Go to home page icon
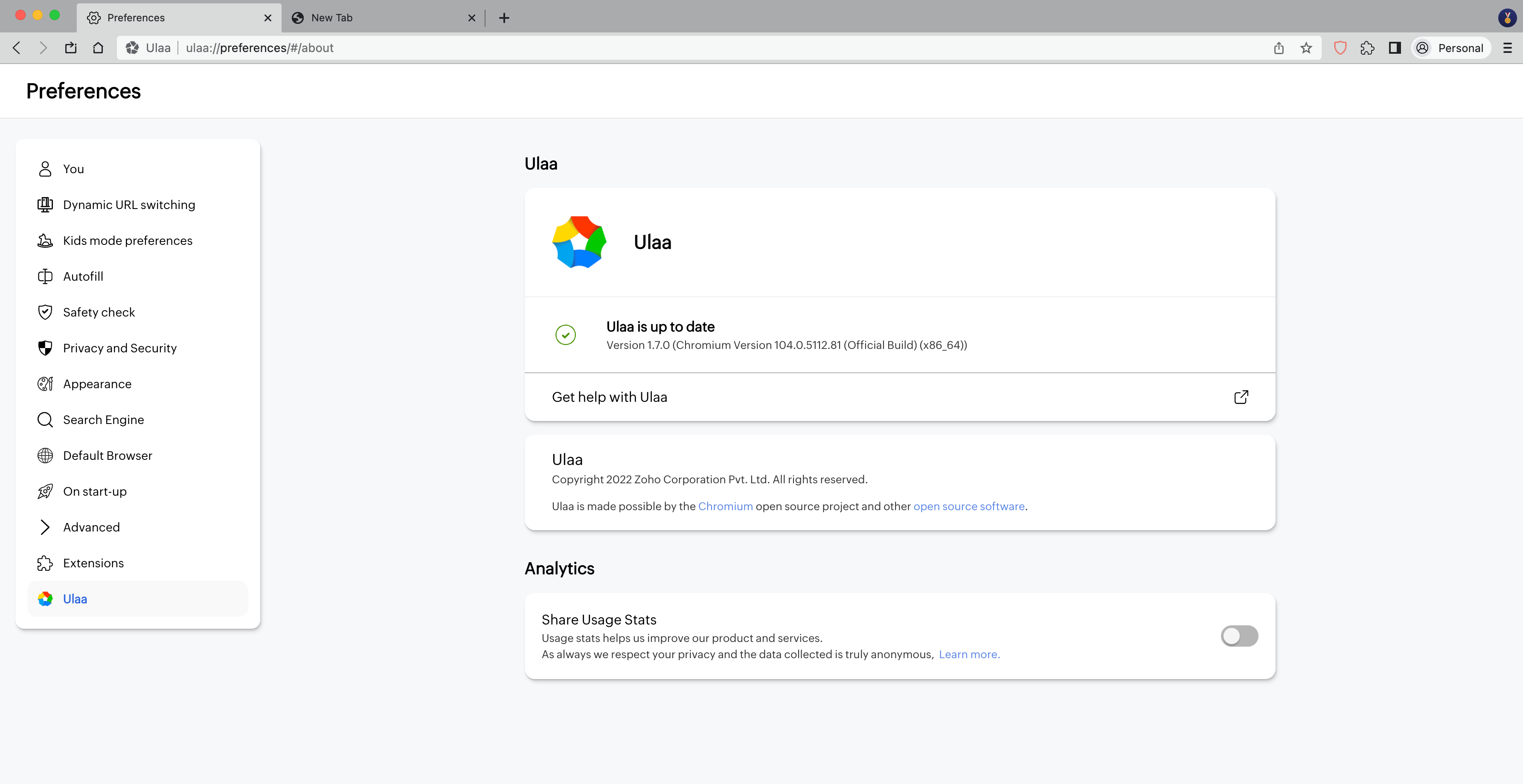This screenshot has height=784, width=1523. [98, 48]
